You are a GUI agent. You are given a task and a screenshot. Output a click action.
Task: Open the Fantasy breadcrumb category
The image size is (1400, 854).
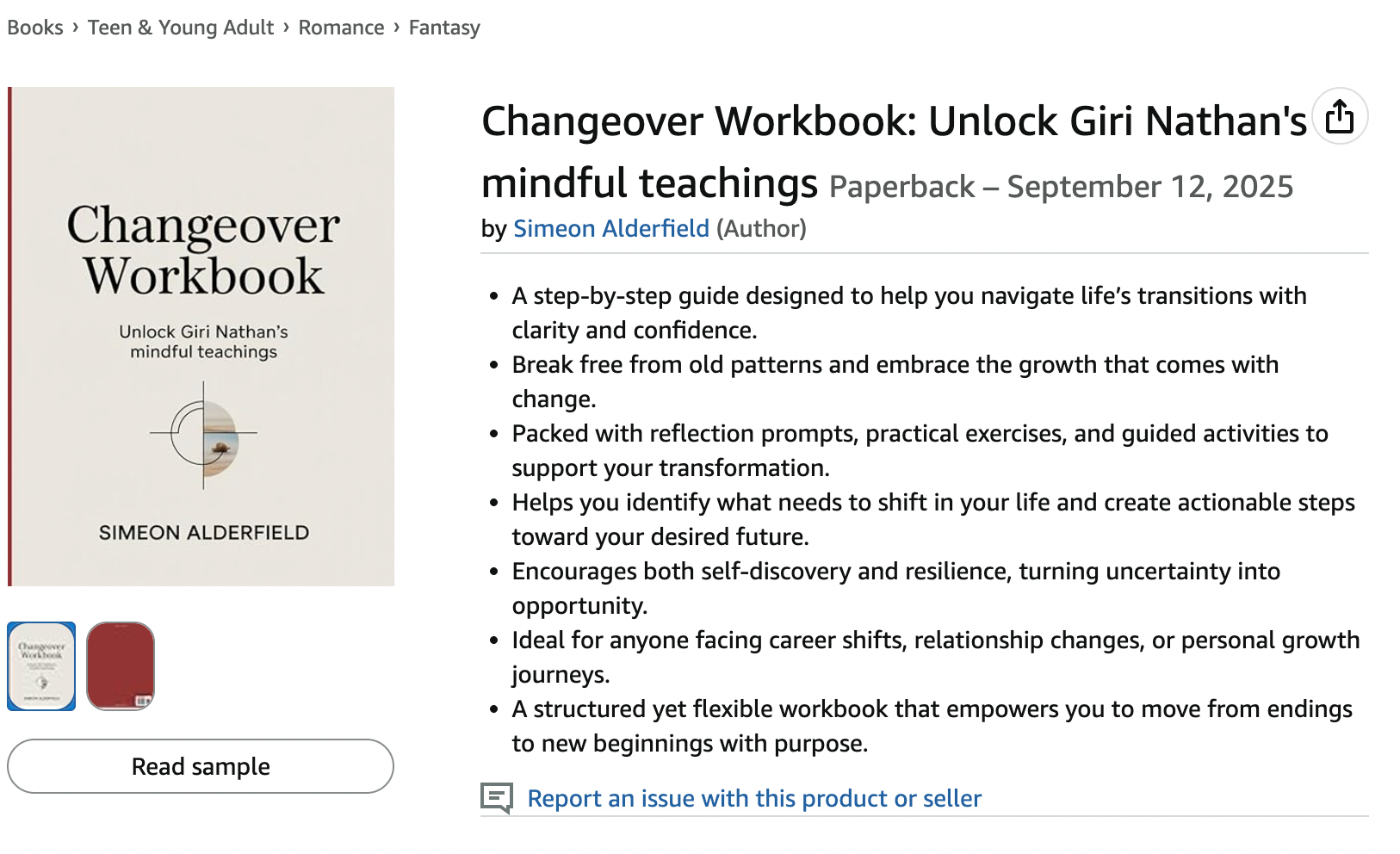point(444,28)
